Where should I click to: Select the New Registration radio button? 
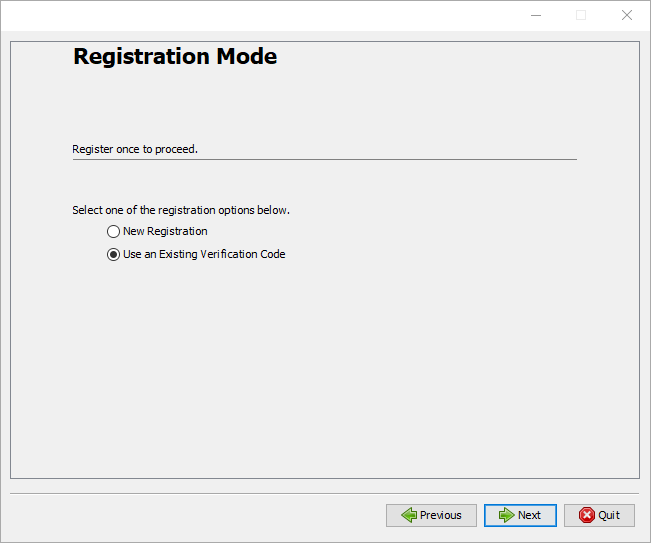pyautogui.click(x=113, y=232)
